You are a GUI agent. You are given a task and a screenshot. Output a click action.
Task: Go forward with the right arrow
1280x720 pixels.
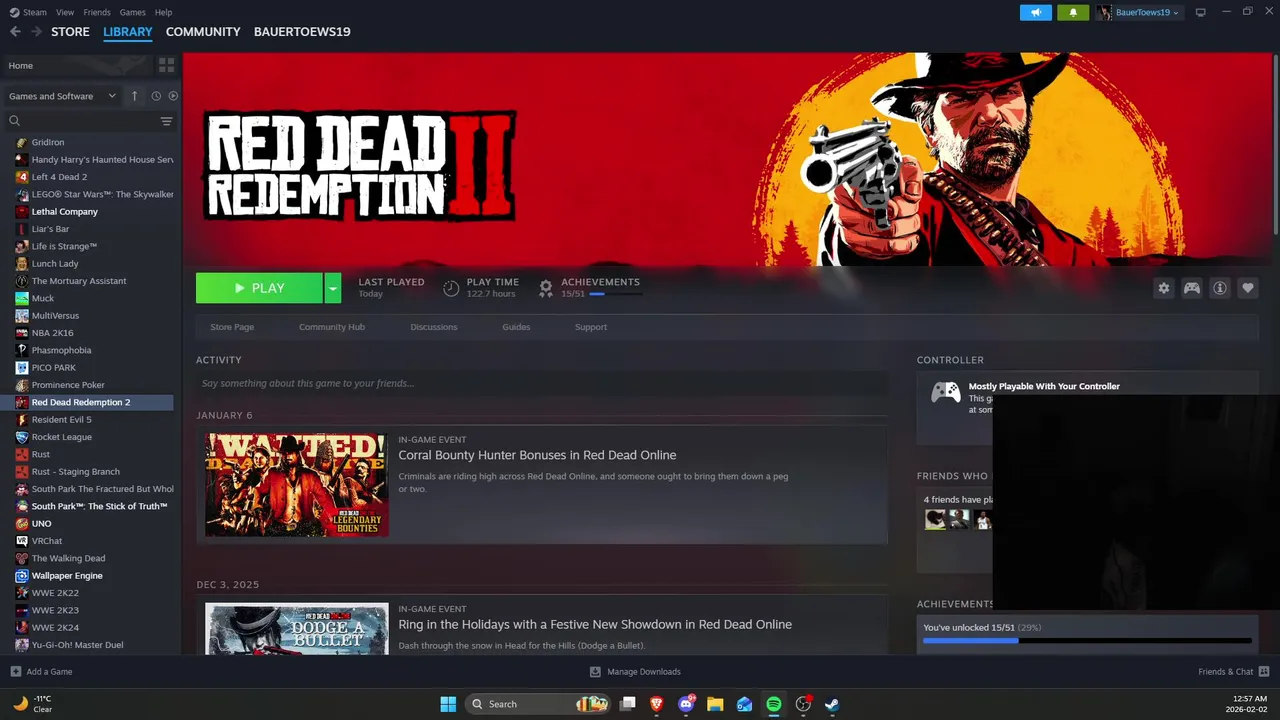(x=37, y=32)
